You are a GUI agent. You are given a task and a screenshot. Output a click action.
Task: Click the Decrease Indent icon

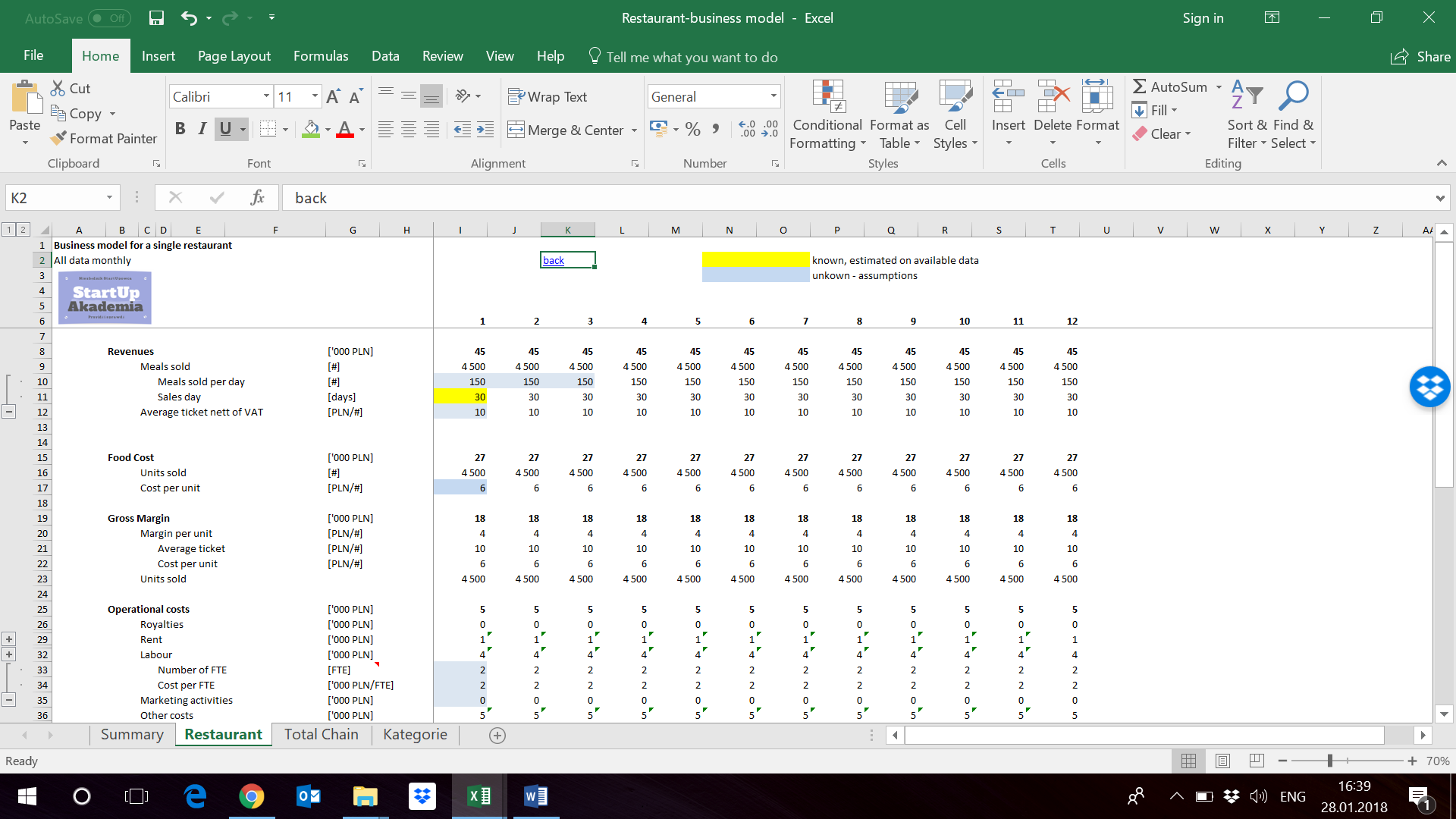point(462,130)
